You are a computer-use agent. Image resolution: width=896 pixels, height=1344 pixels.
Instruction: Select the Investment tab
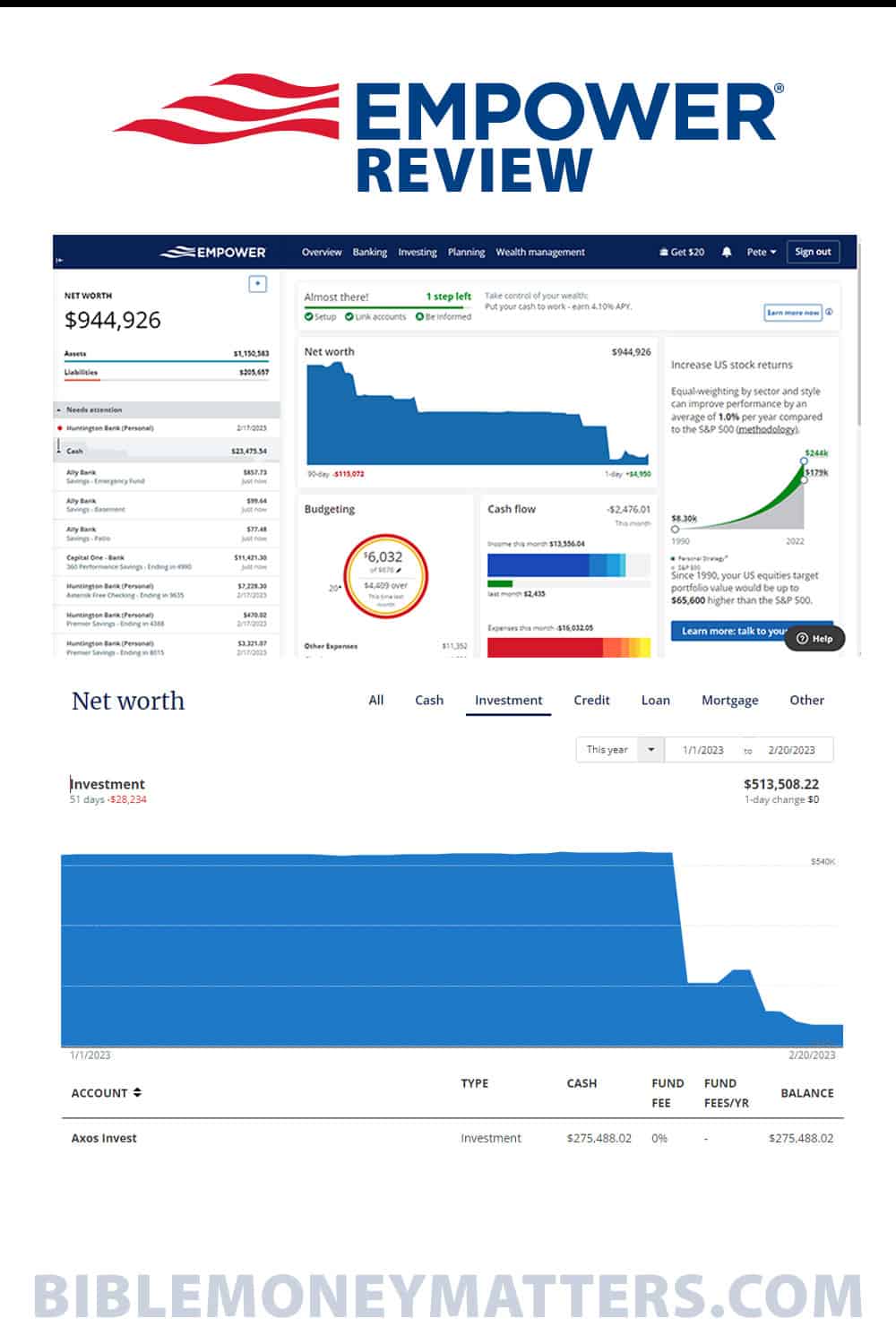[x=509, y=701]
